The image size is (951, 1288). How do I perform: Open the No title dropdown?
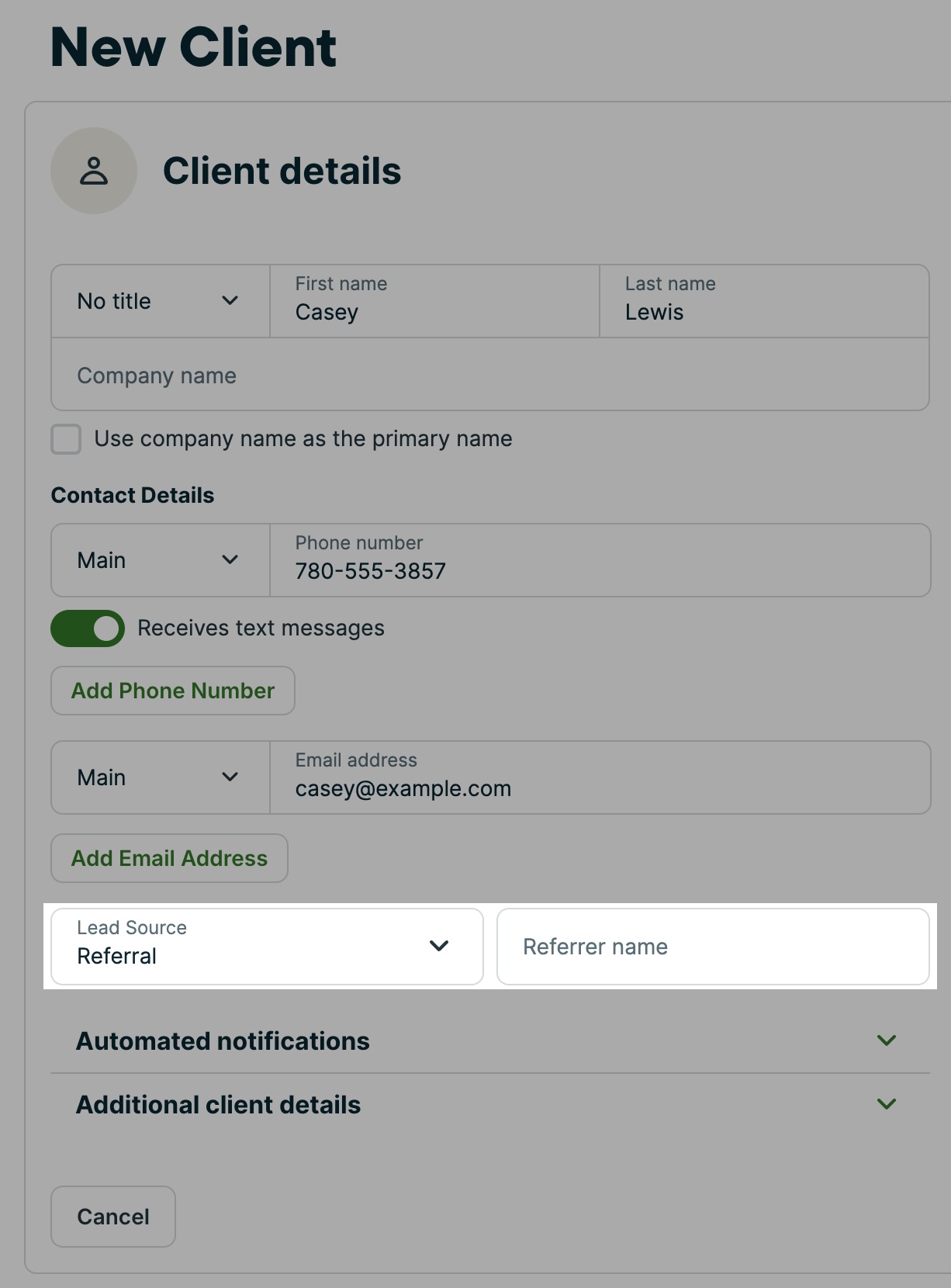[160, 301]
